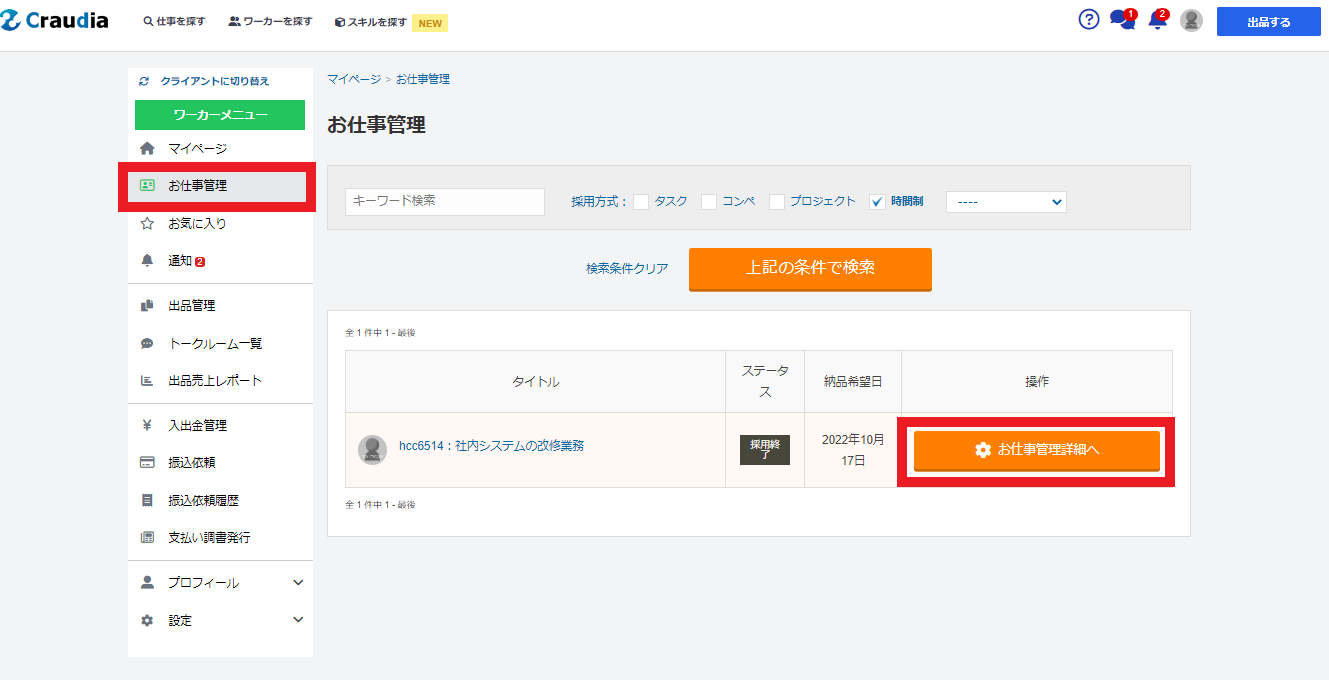Click the blue 出品する button
Viewport: 1329px width, 680px height.
click(x=1268, y=22)
